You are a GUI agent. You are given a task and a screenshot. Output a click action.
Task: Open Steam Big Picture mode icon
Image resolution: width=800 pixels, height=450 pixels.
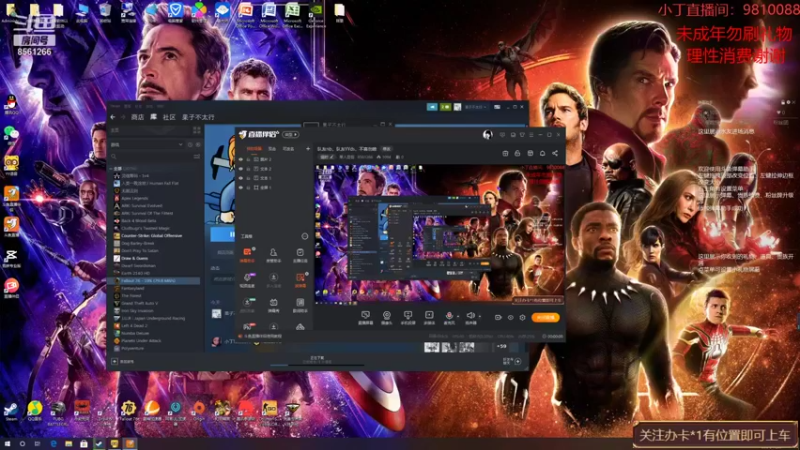coord(497,107)
